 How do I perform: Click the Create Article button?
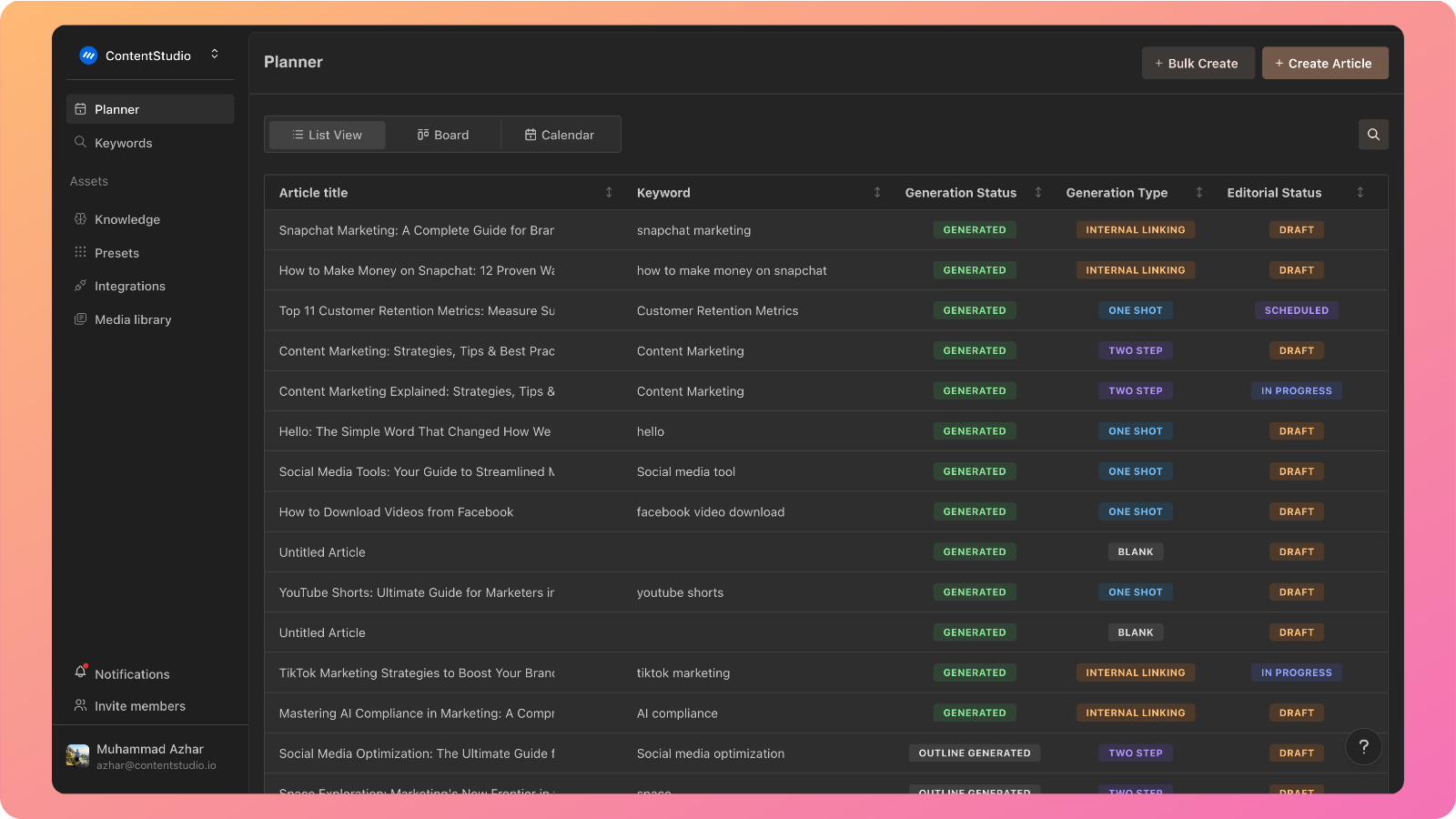point(1324,64)
